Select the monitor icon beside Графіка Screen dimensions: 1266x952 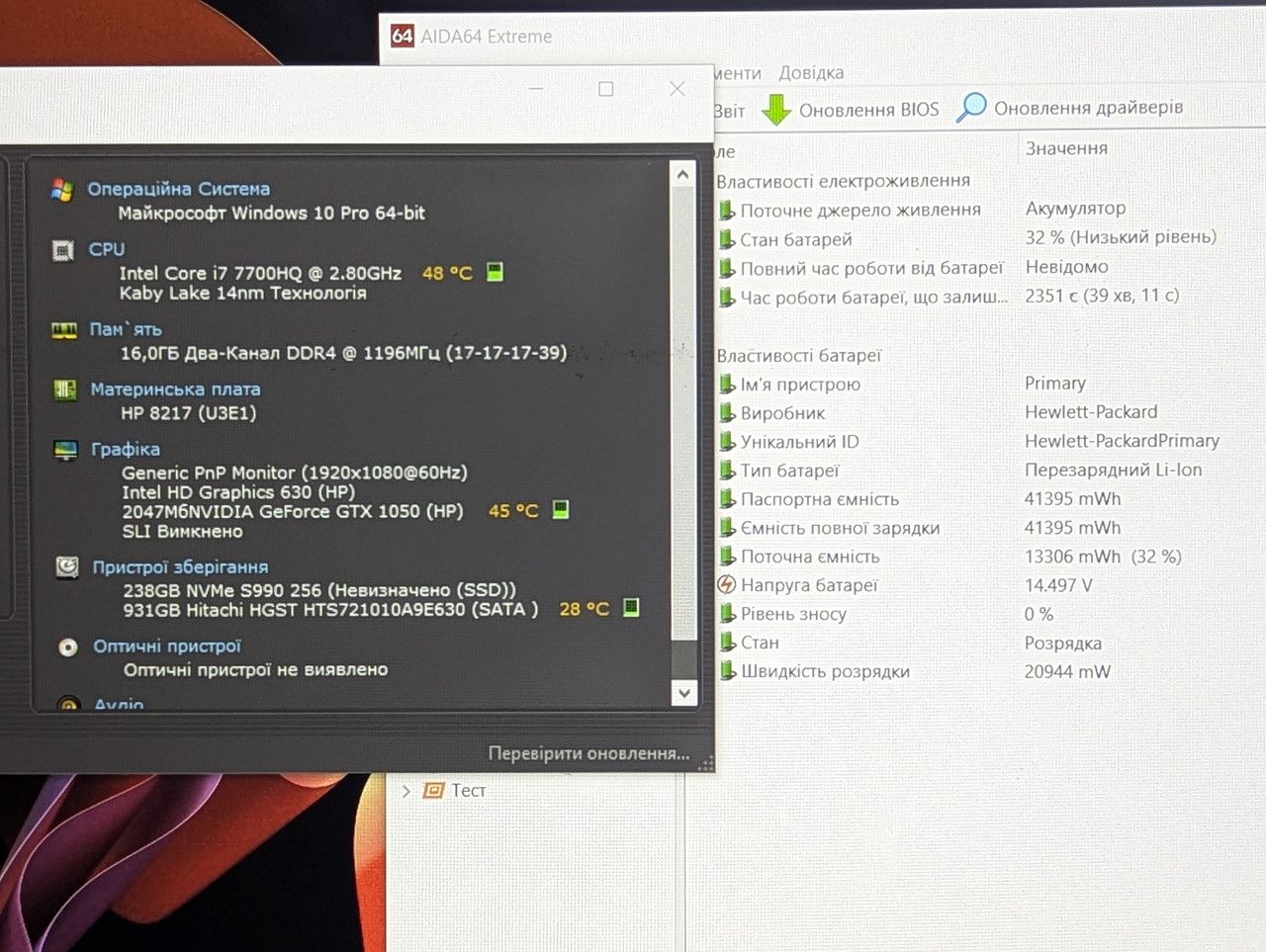click(66, 450)
